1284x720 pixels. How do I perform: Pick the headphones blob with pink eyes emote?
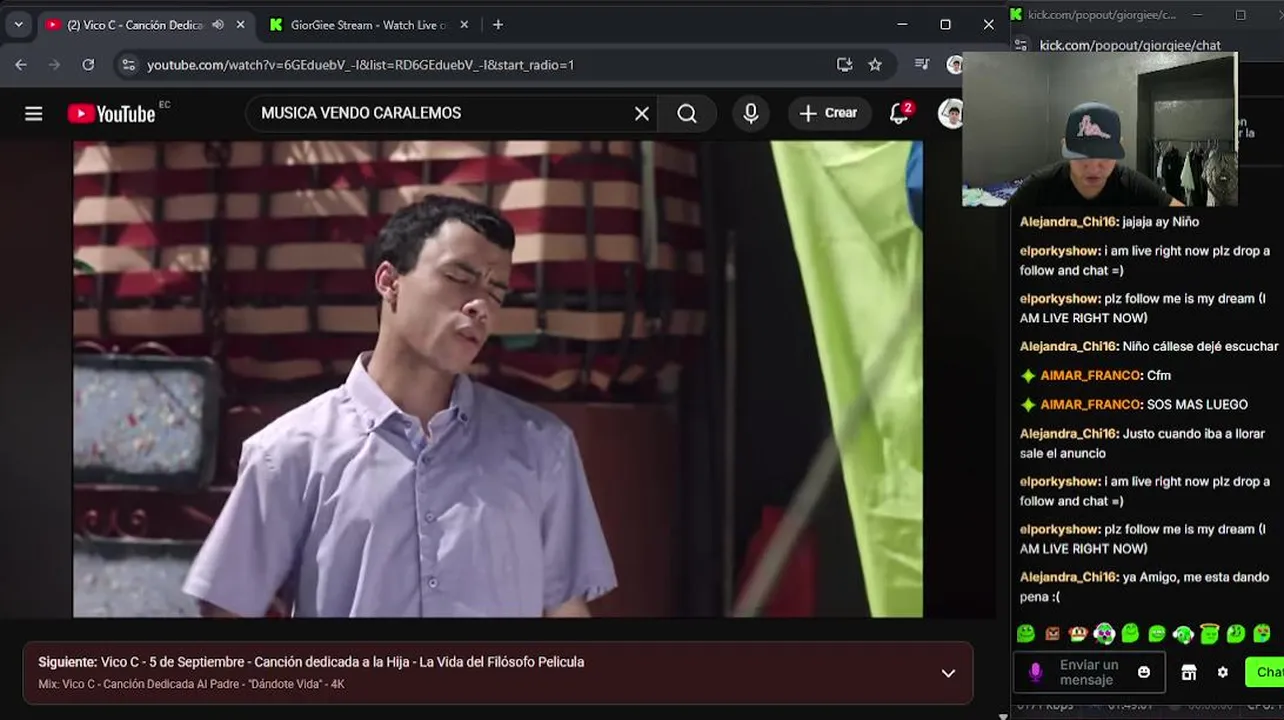pyautogui.click(x=1104, y=633)
